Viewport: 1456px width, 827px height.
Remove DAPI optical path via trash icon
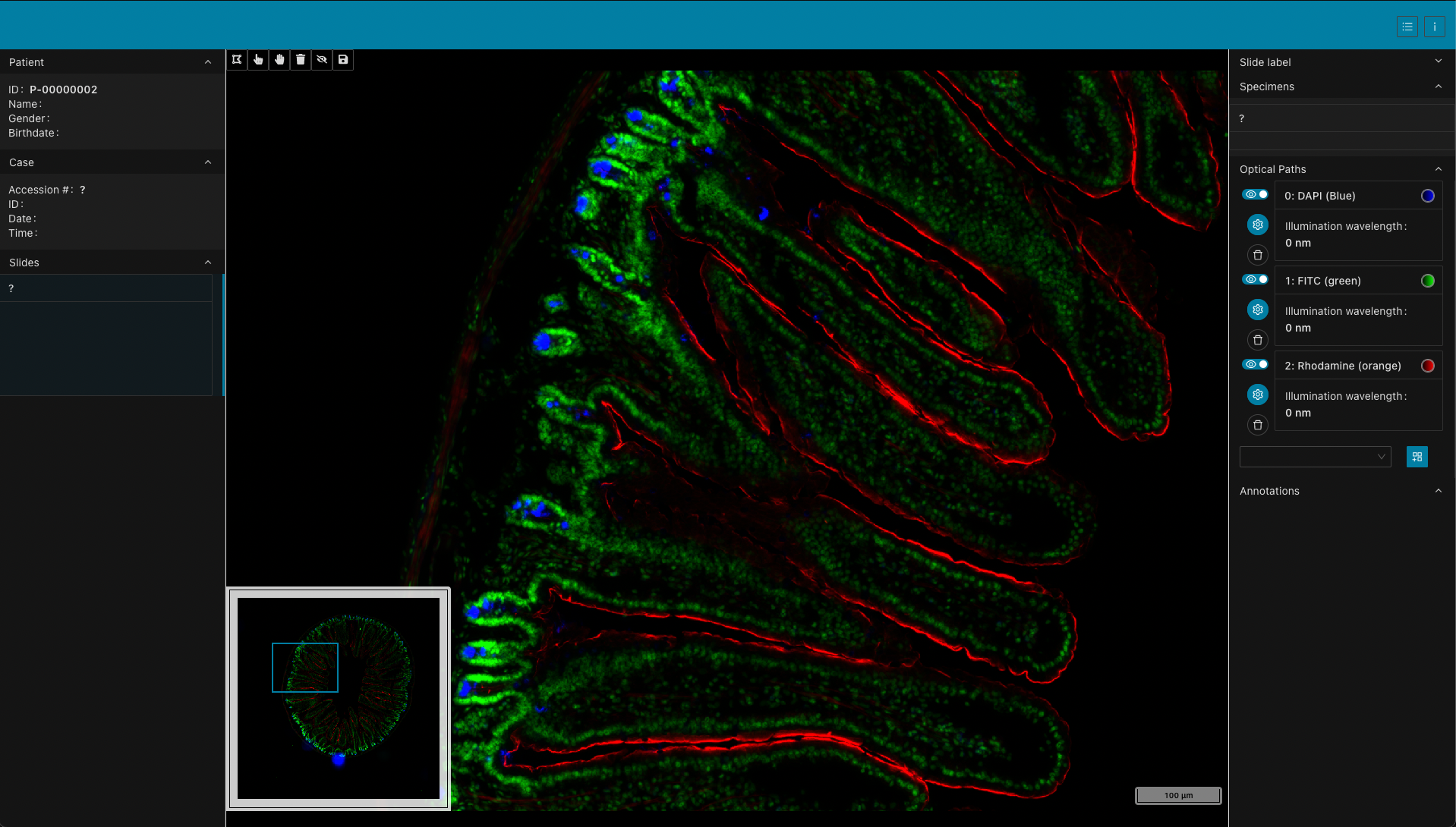(1258, 255)
